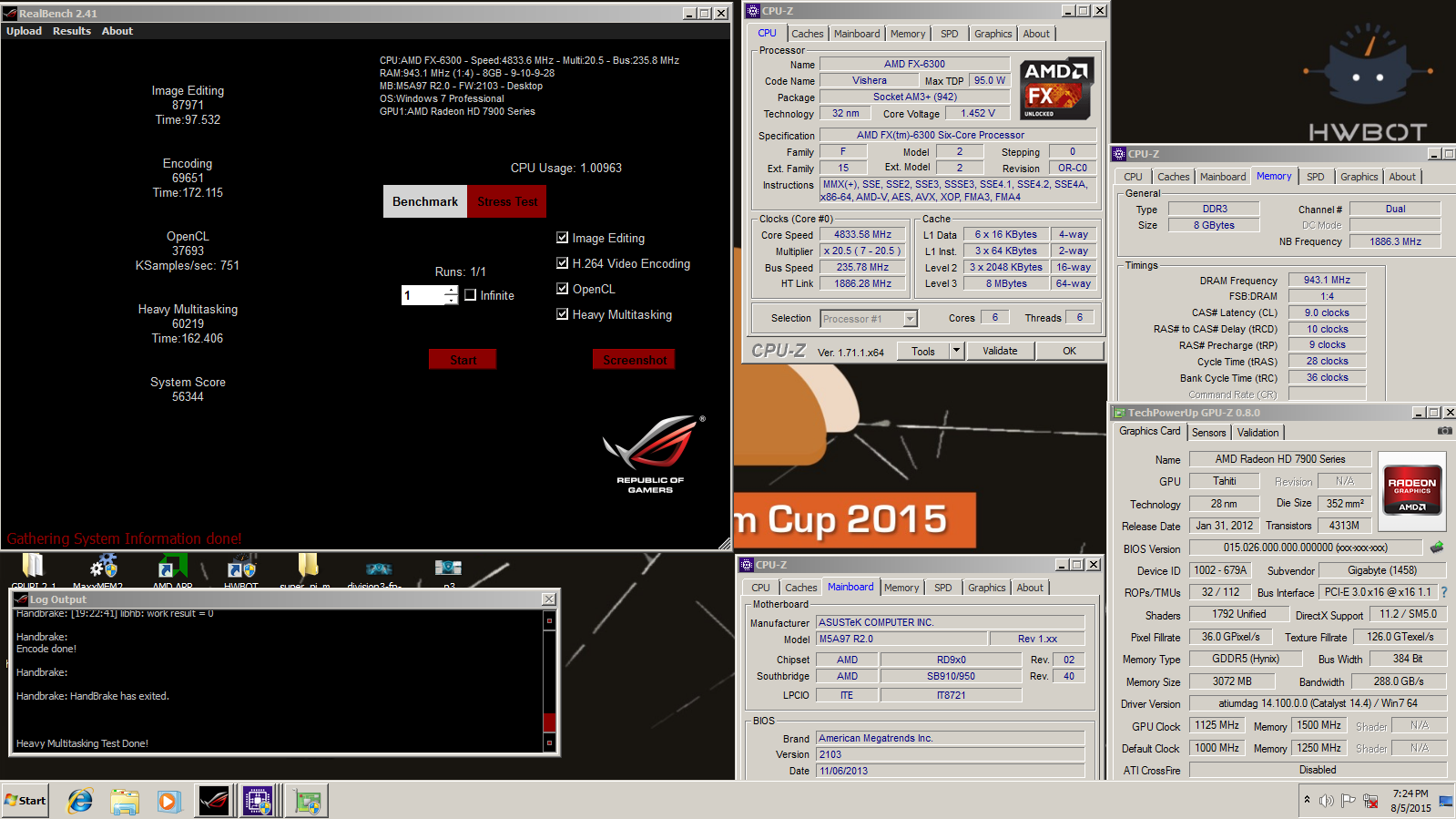The image size is (1456, 819).
Task: Toggle the H.264 Video Encoding checkbox
Action: [x=563, y=263]
